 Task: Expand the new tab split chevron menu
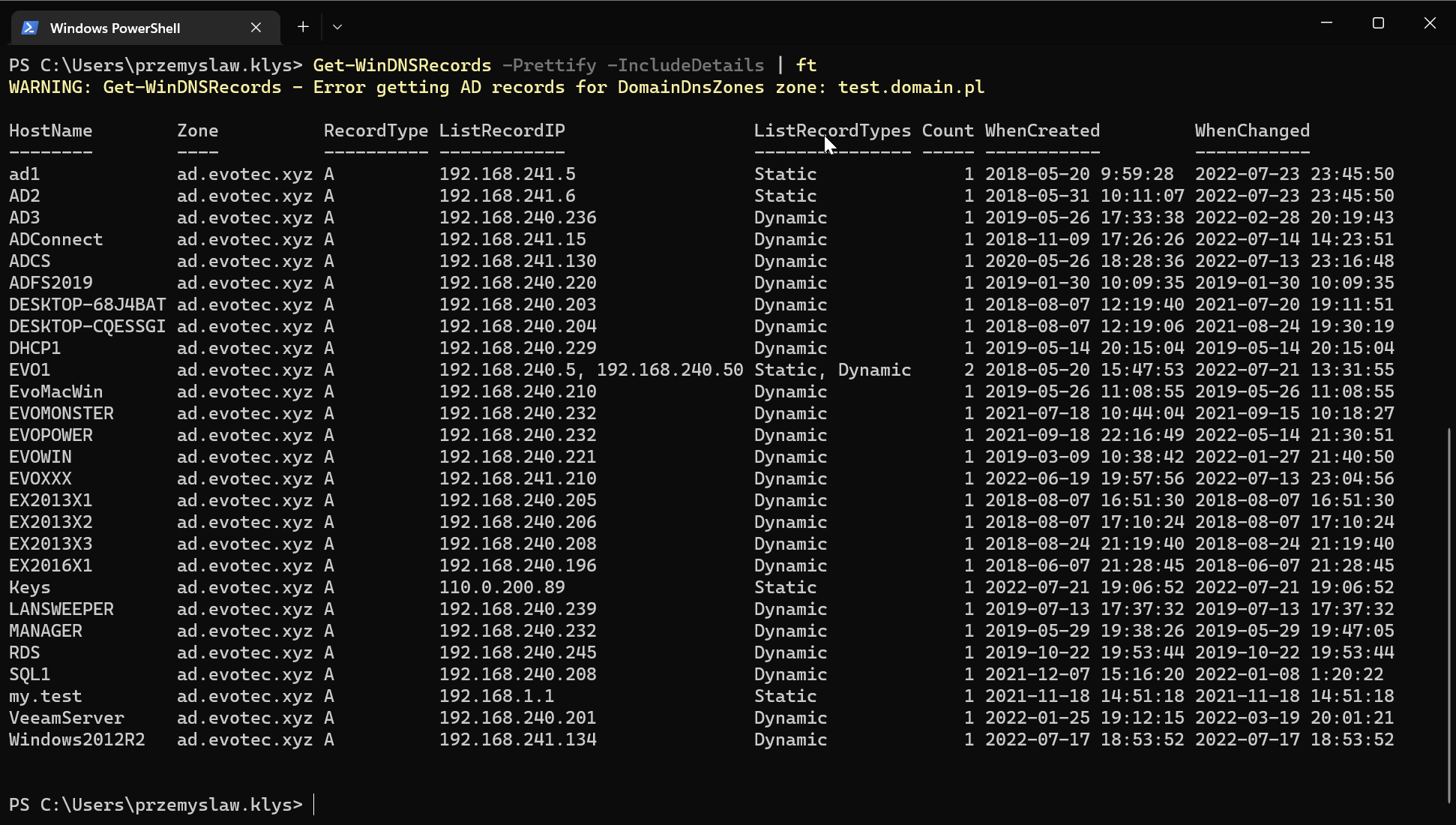tap(337, 26)
